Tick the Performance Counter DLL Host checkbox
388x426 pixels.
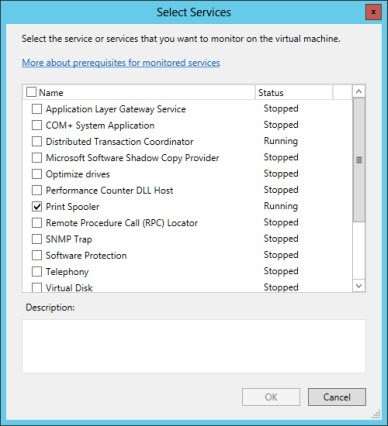pos(37,190)
